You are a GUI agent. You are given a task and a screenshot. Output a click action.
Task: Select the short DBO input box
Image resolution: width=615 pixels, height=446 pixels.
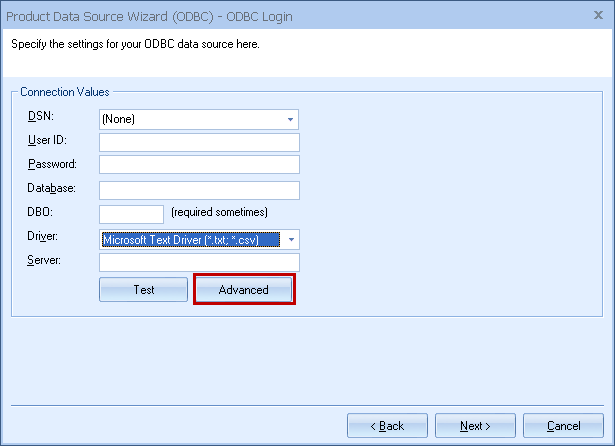coord(131,214)
